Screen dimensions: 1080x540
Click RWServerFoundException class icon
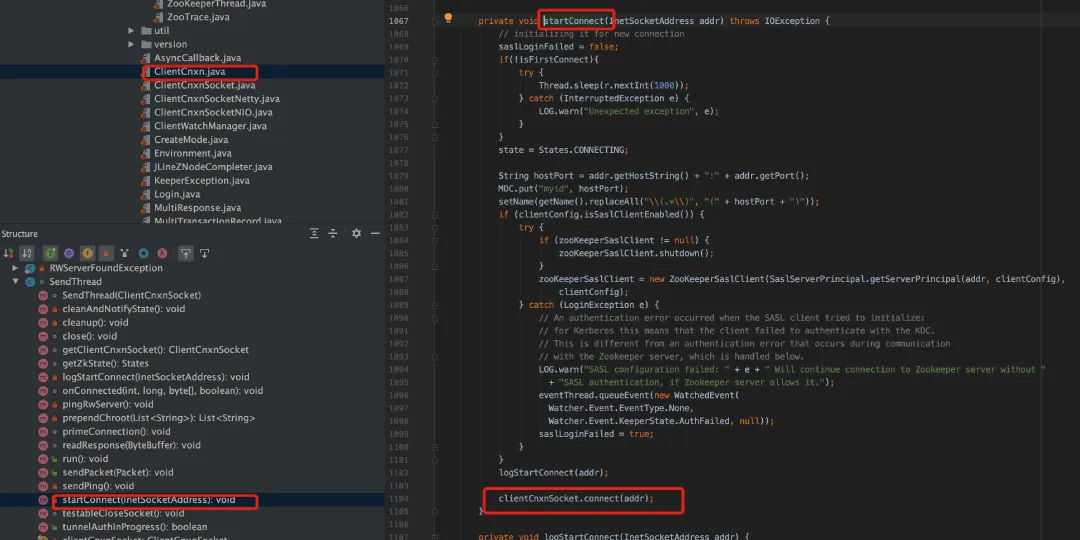click(30, 268)
